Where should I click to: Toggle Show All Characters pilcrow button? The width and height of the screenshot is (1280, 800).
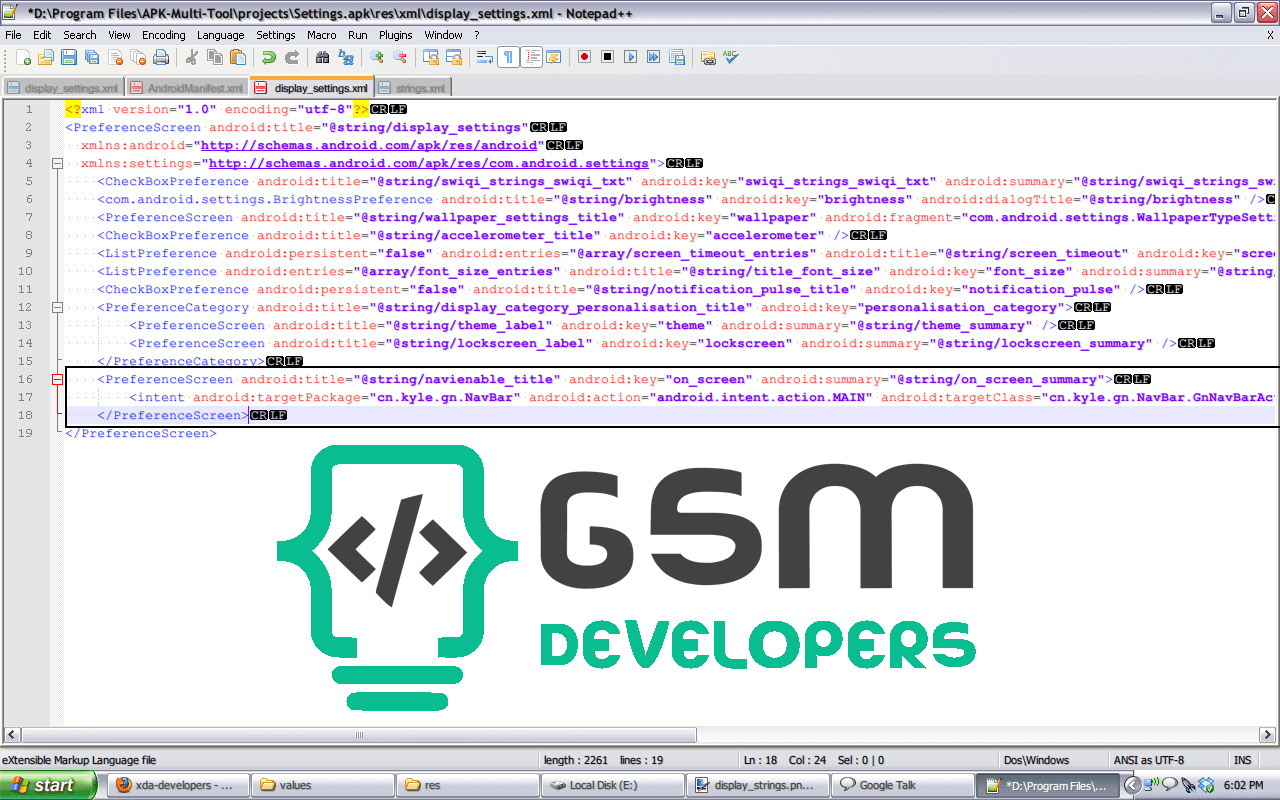coord(509,57)
